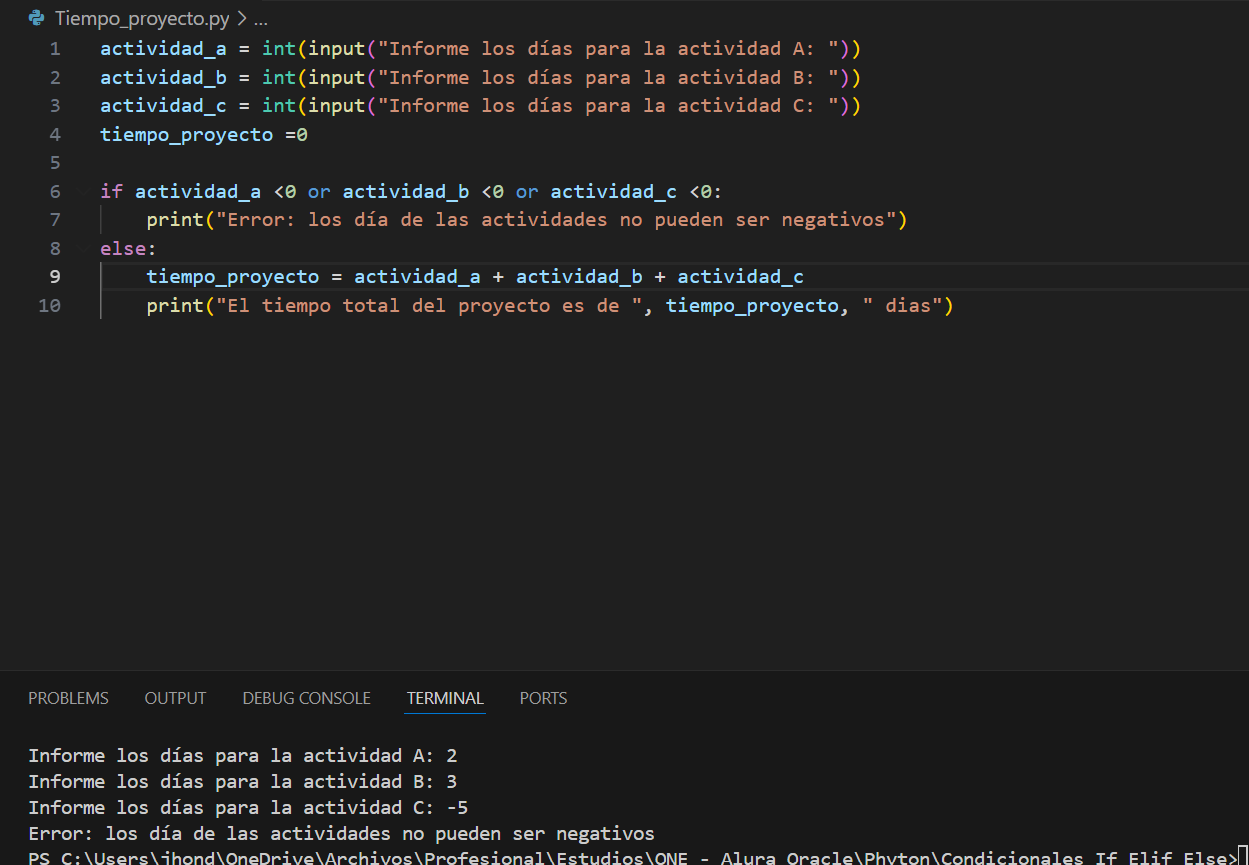Click the actividad_a variable on line 1
Viewport: 1249px width, 865px height.
163,49
